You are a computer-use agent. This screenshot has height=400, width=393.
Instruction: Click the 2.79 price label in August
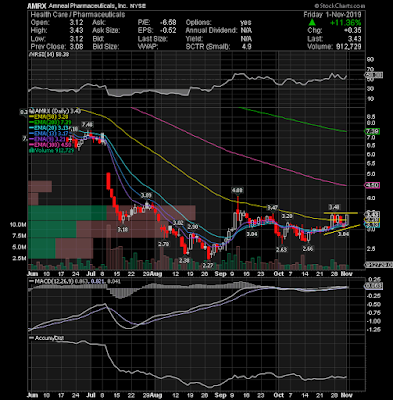click(x=164, y=244)
